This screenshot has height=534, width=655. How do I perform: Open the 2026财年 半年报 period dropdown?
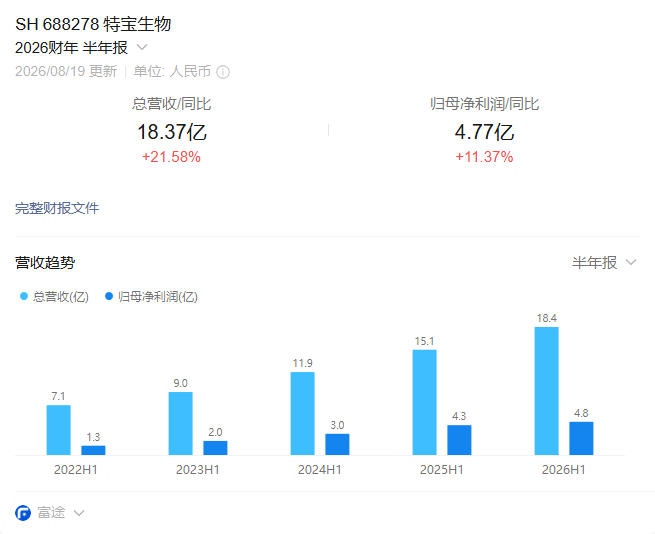pos(81,48)
